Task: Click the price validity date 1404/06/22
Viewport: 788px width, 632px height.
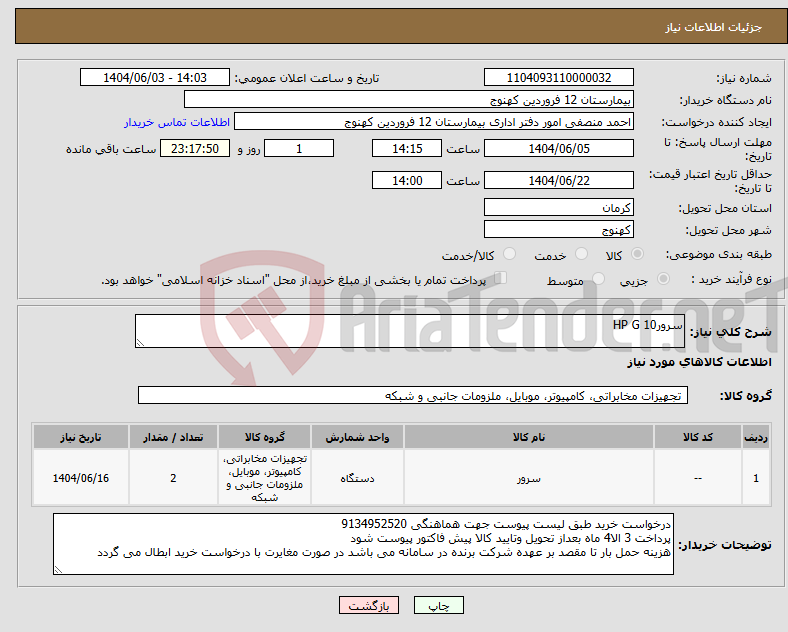Action: [x=559, y=180]
